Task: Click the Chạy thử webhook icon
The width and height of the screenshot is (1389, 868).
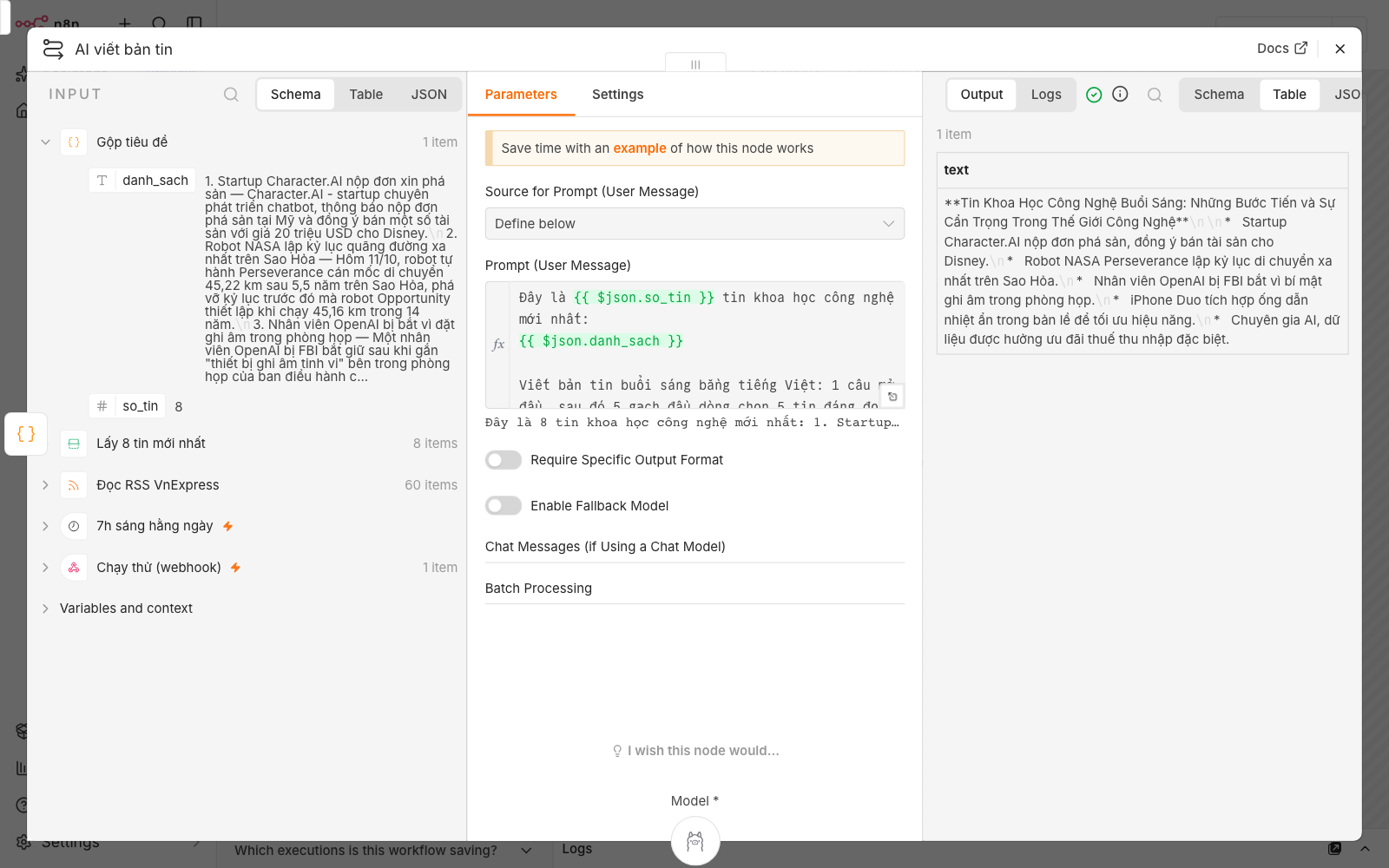Action: 74,568
